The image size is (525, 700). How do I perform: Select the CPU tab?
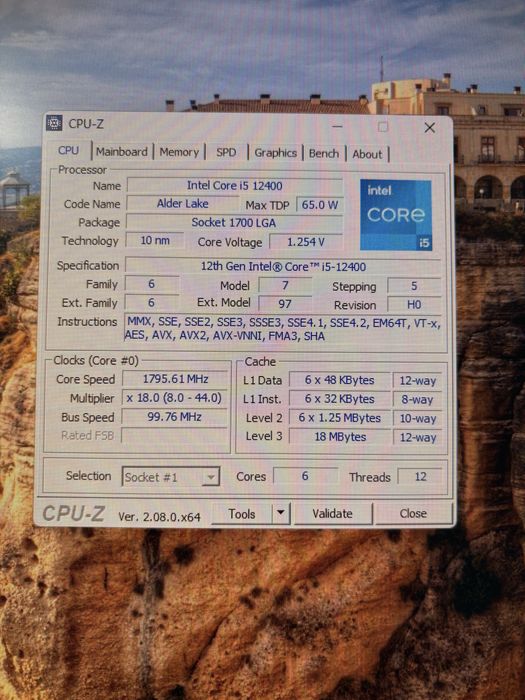68,150
